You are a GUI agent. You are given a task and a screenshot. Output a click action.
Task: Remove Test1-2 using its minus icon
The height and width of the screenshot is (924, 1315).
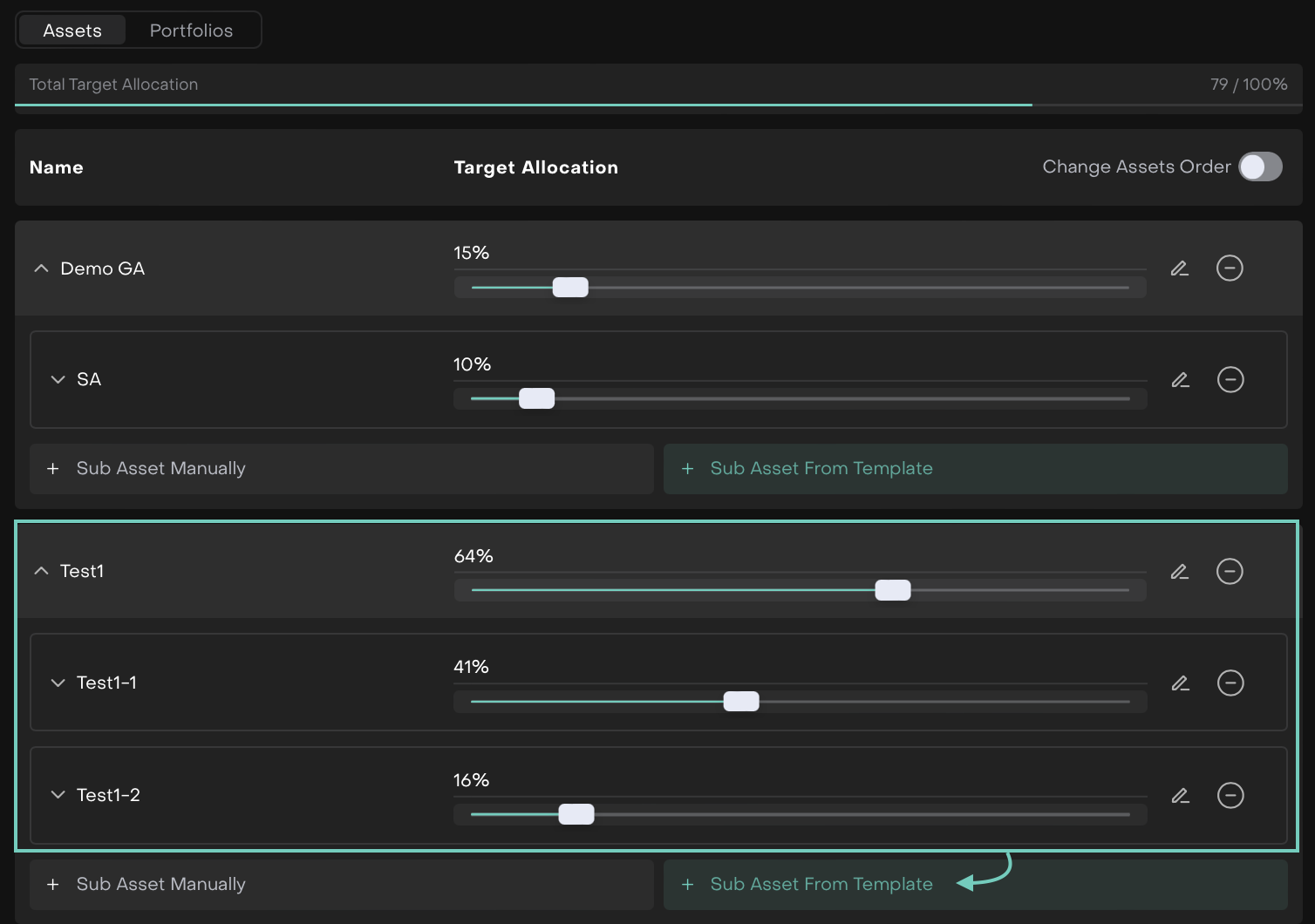coord(1230,795)
